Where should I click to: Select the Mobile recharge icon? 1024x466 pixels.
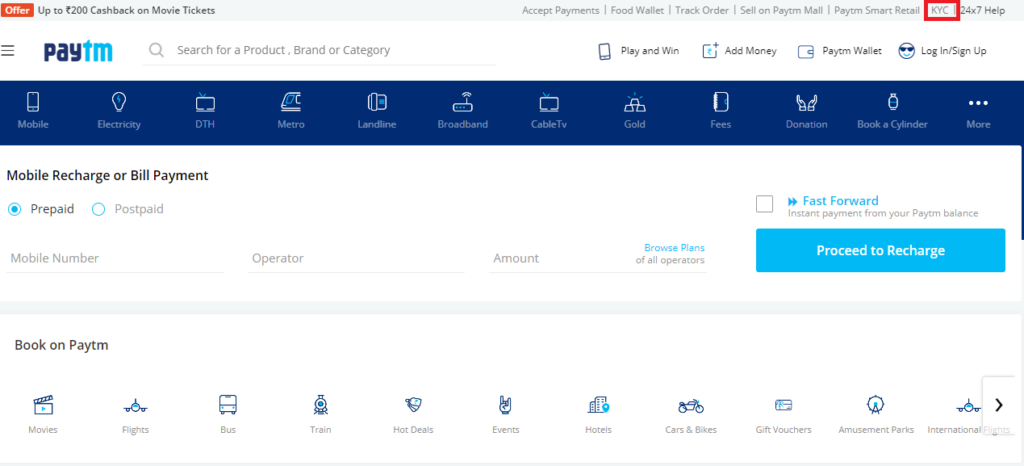click(33, 102)
